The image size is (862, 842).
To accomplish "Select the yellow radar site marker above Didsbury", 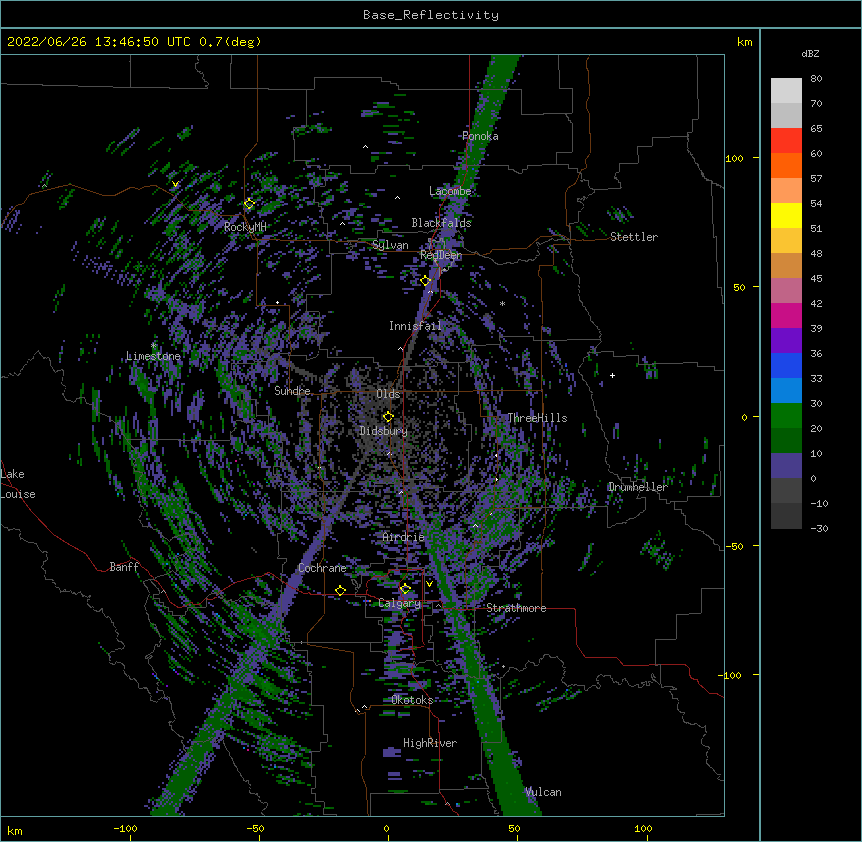I will pos(388,417).
